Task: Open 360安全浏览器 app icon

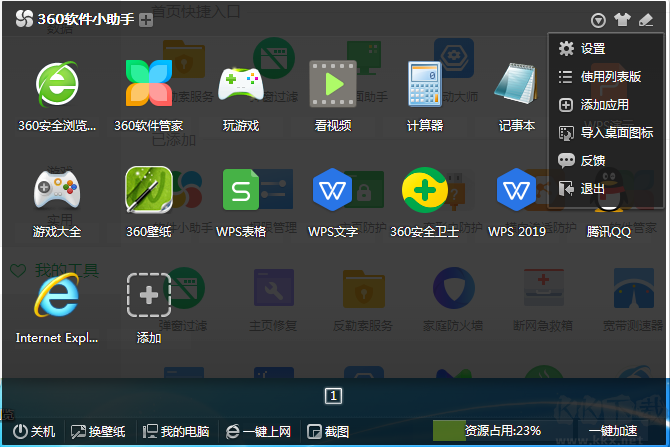Action: point(57,84)
